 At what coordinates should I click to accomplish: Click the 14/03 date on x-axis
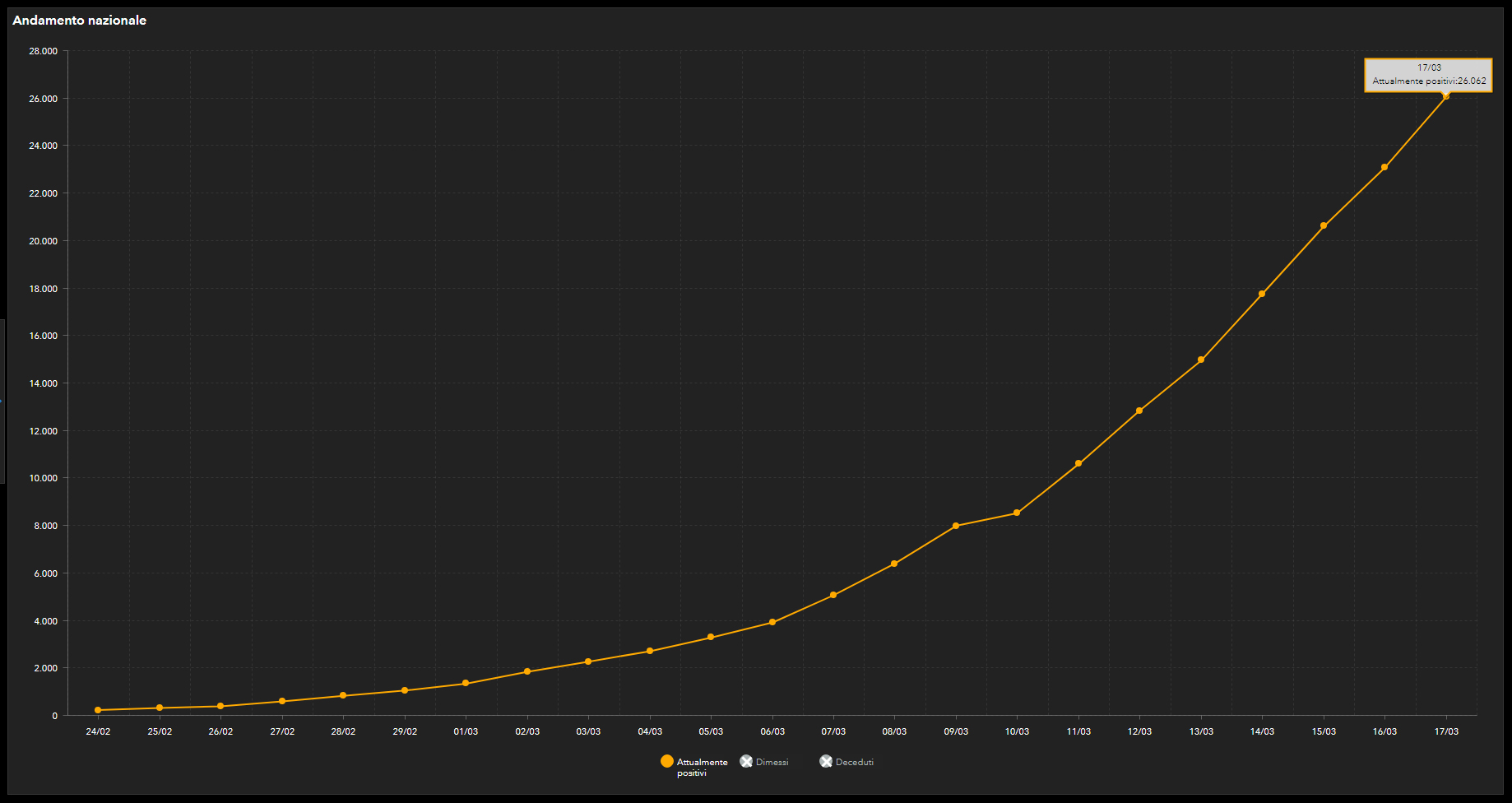(x=1262, y=731)
